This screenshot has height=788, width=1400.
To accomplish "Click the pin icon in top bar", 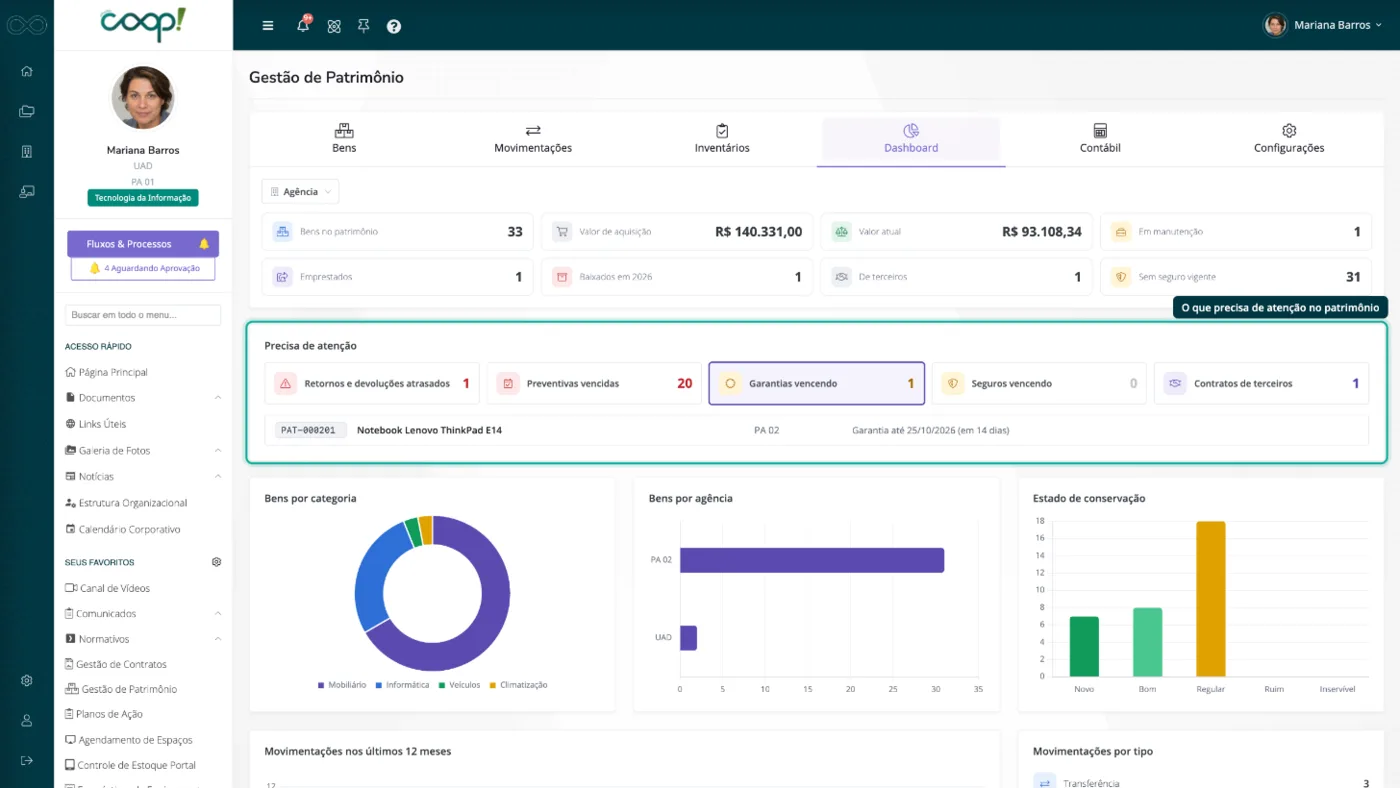I will coord(364,26).
